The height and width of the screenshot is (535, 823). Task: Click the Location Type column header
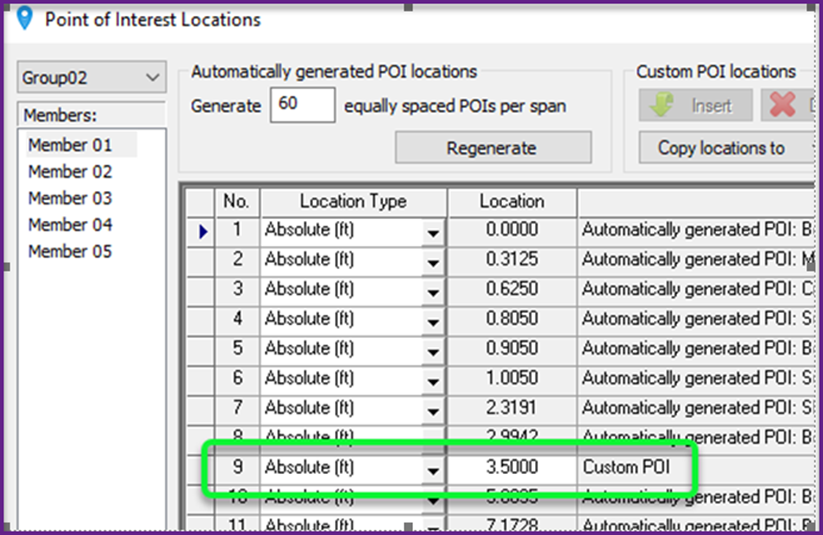(352, 201)
